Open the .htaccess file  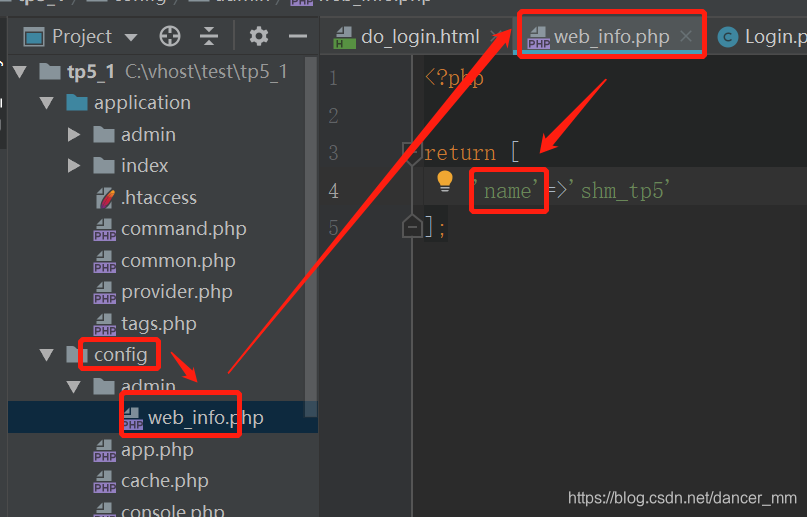(x=159, y=198)
